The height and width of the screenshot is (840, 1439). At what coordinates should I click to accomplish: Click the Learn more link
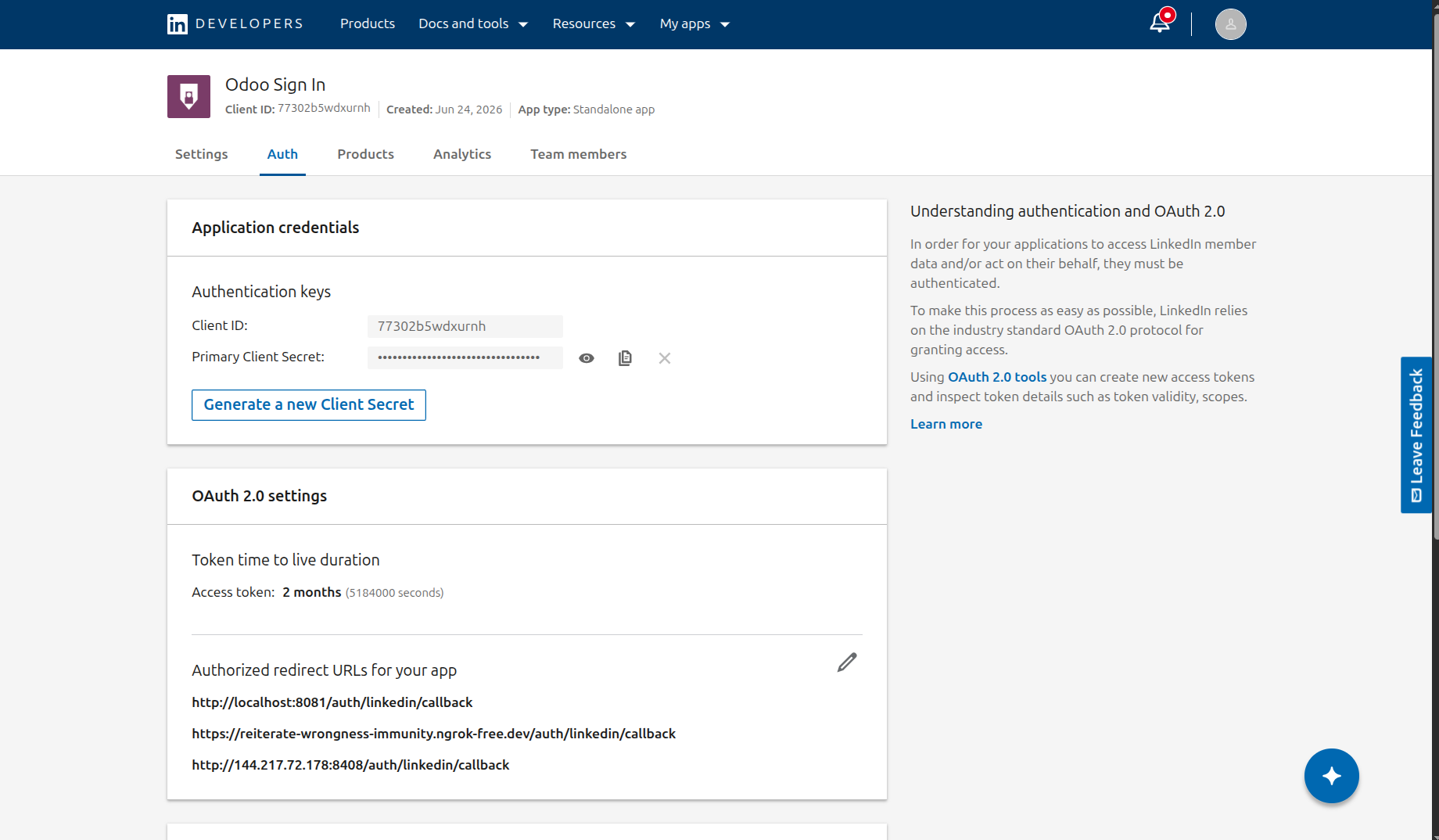tap(946, 424)
